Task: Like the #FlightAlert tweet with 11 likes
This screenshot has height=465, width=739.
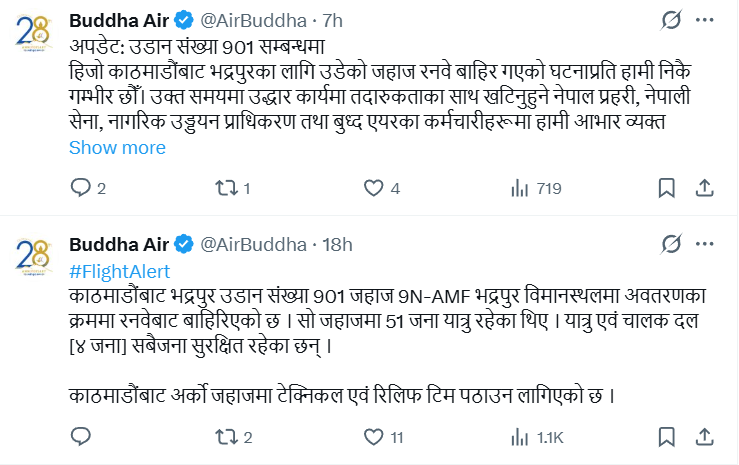Action: coord(373,437)
